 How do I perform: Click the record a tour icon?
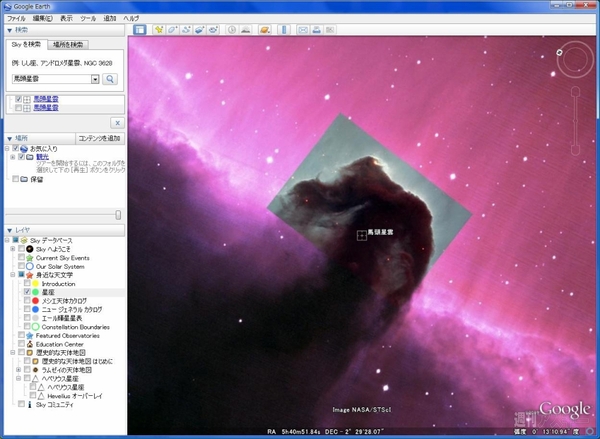coord(213,29)
